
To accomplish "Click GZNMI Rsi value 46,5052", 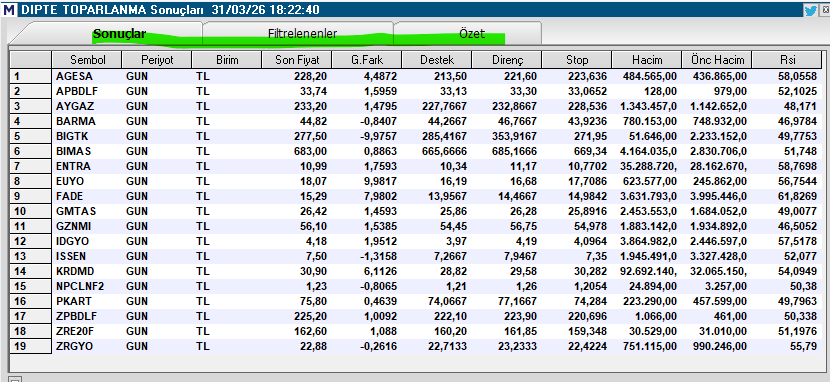I will (798, 226).
